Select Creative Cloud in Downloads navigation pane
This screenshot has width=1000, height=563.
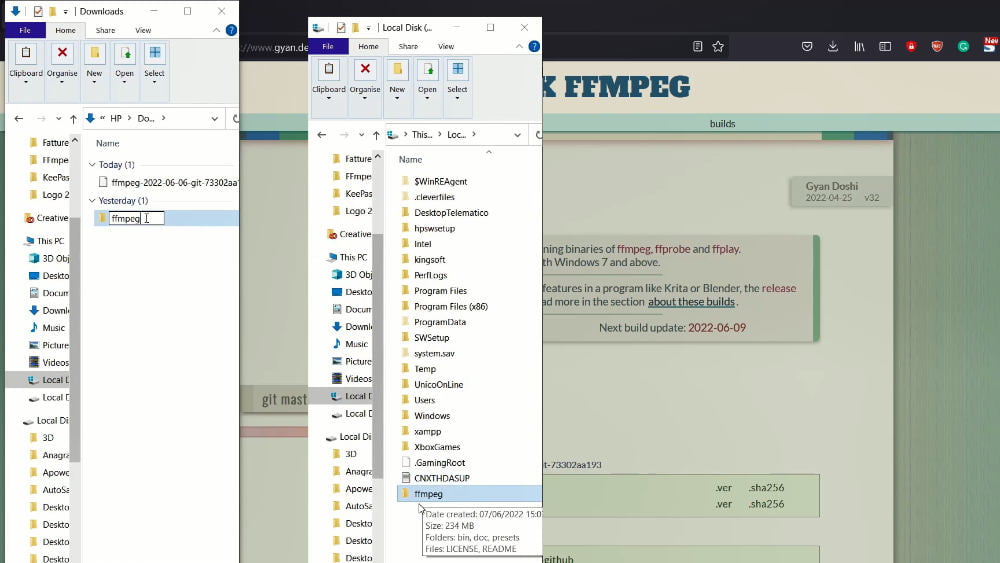pos(52,218)
